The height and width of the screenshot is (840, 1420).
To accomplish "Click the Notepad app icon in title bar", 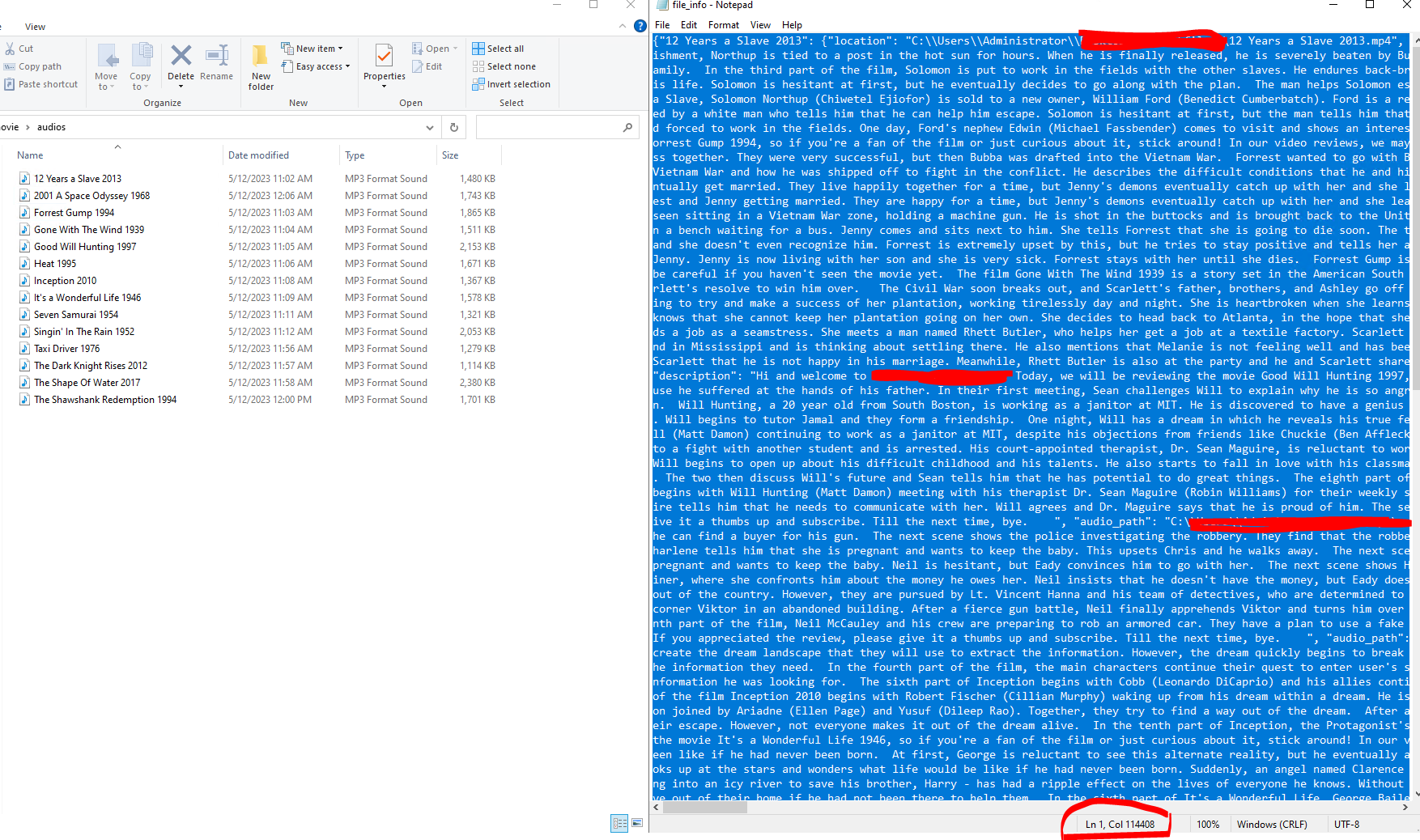I will pos(662,5).
